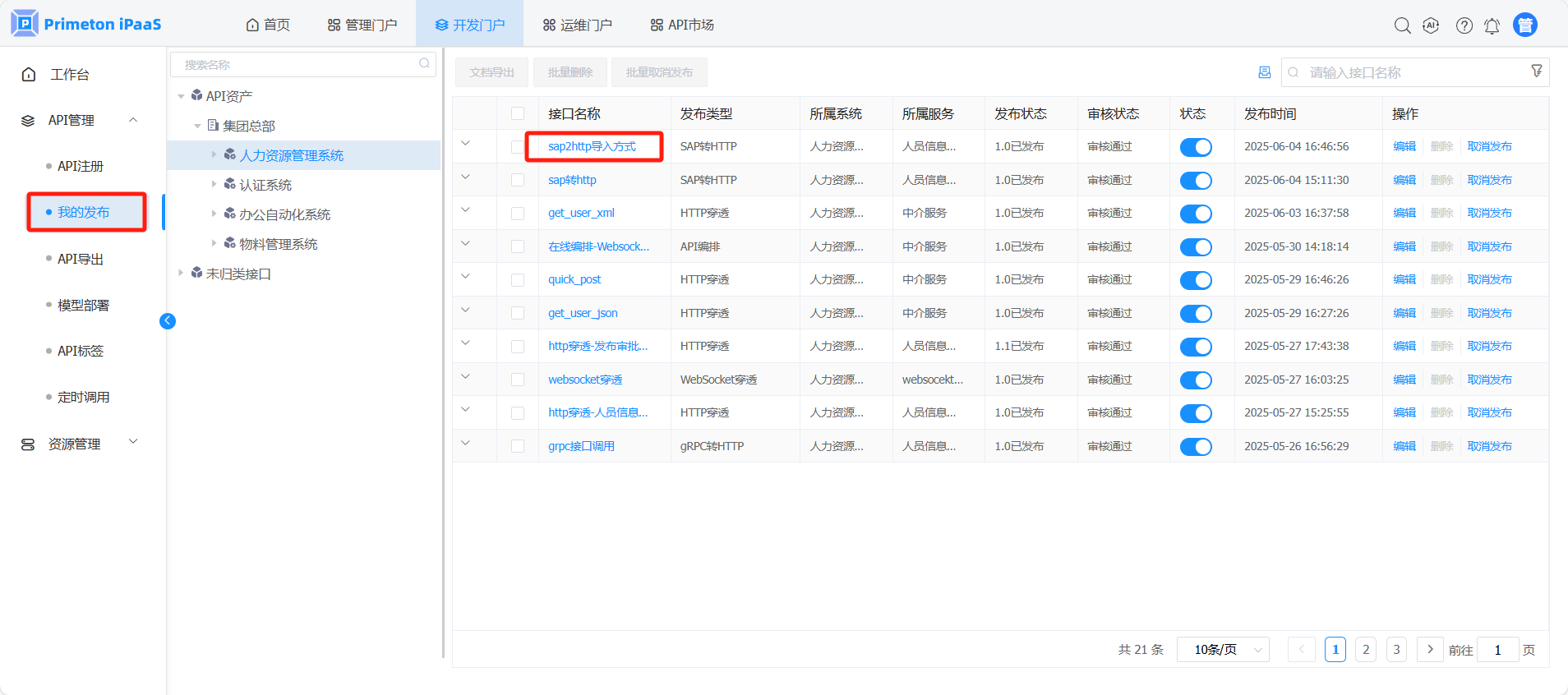Open the notifications bell
The width and height of the screenshot is (1568, 695).
click(1492, 26)
